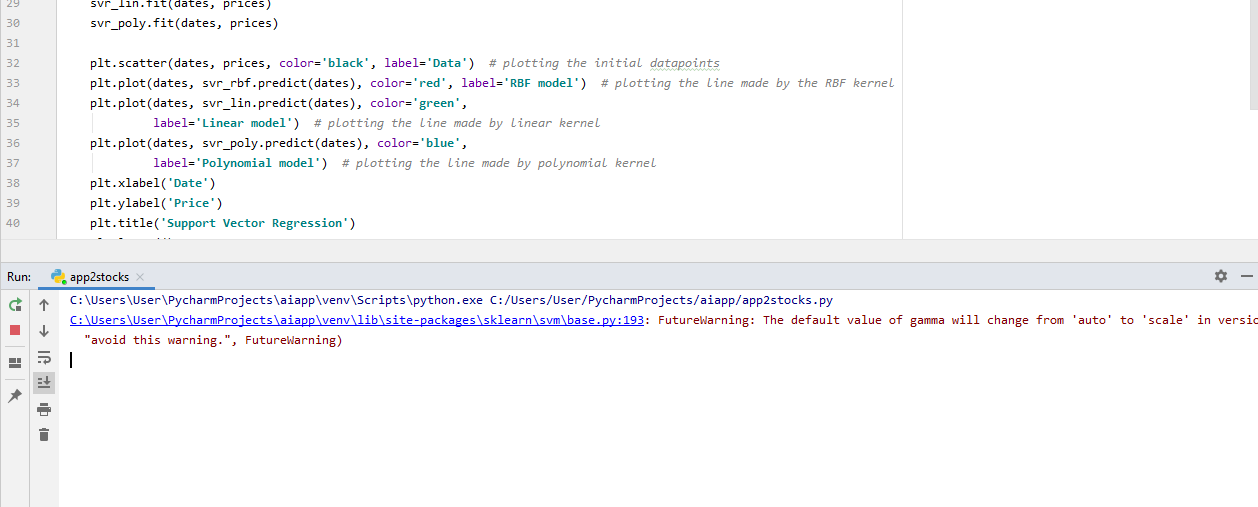Click the plt.xlabel('Date') line
The image size is (1258, 507).
click(x=152, y=183)
